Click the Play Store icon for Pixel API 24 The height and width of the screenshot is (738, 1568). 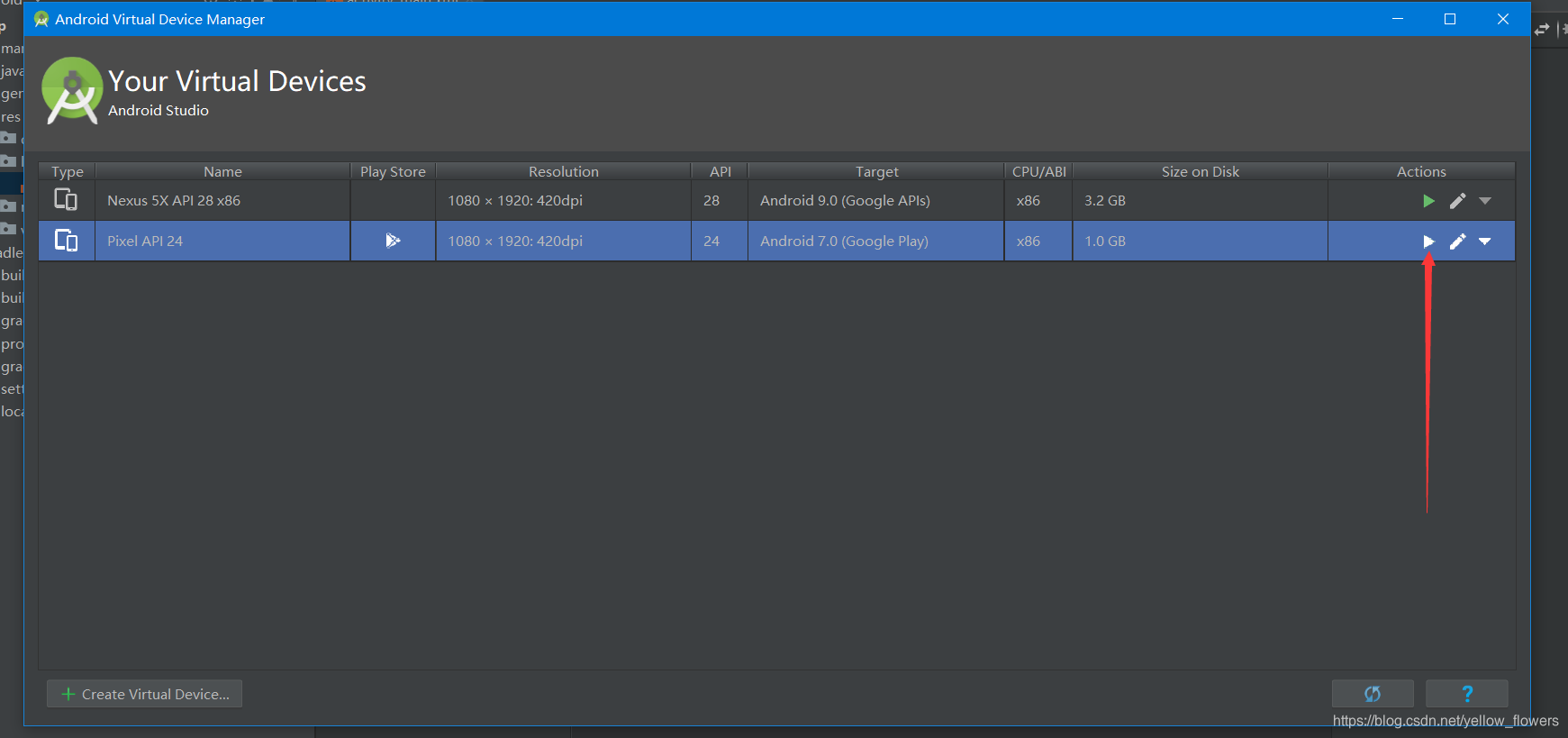pyautogui.click(x=393, y=241)
